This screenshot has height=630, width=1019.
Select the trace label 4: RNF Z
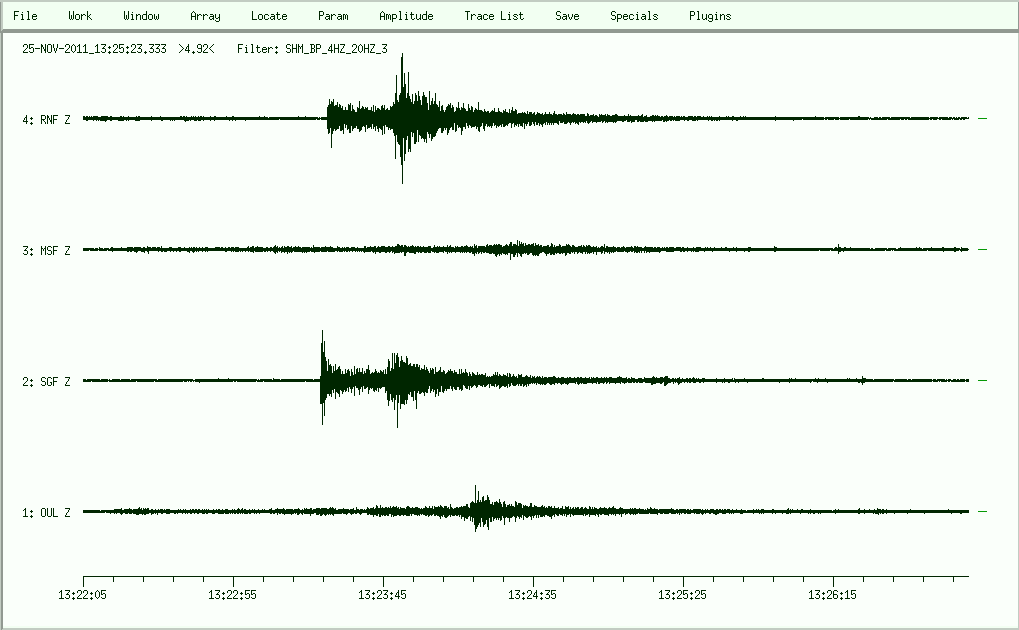coord(46,120)
